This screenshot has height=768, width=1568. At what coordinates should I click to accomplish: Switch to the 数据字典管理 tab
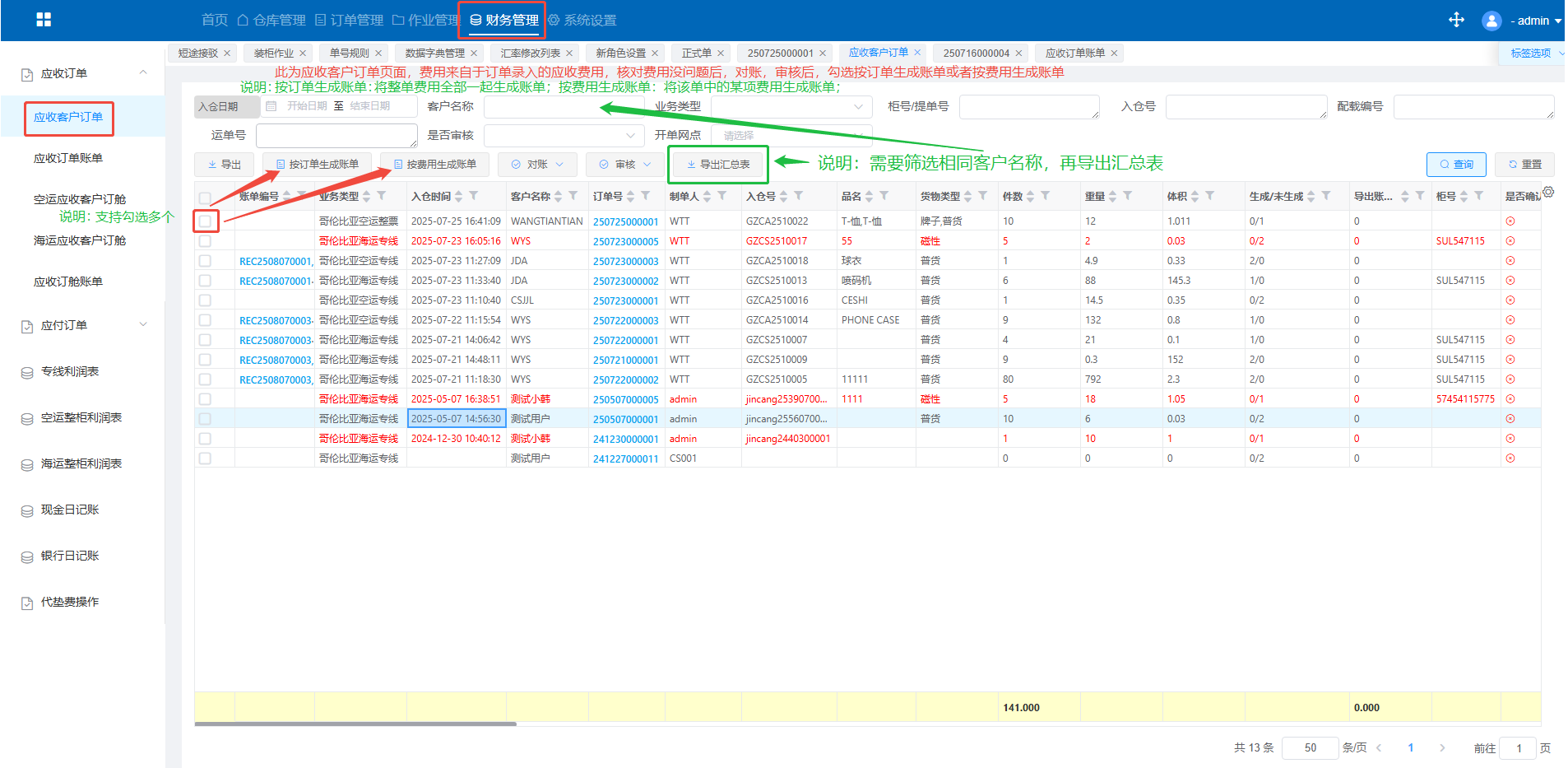tap(434, 54)
